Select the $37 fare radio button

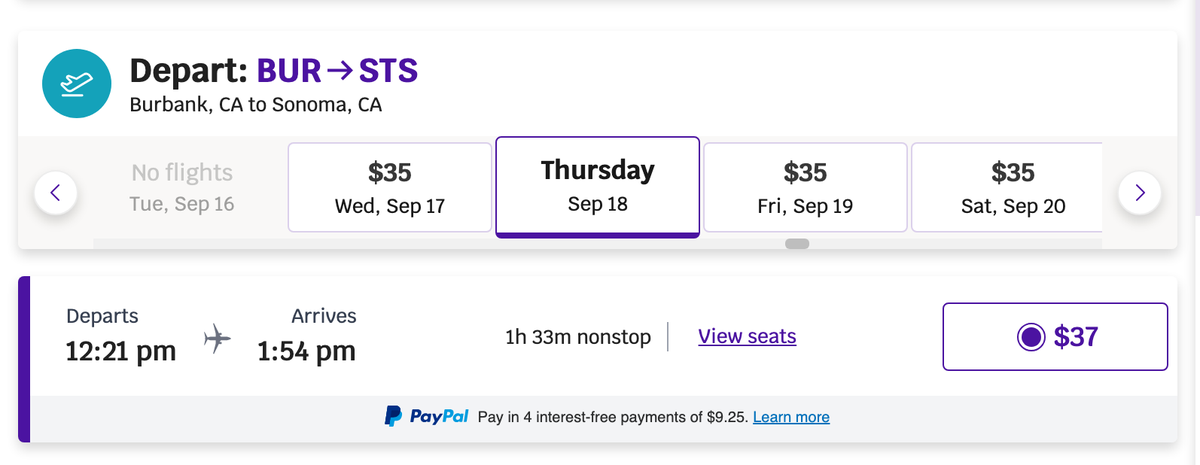tap(1031, 337)
